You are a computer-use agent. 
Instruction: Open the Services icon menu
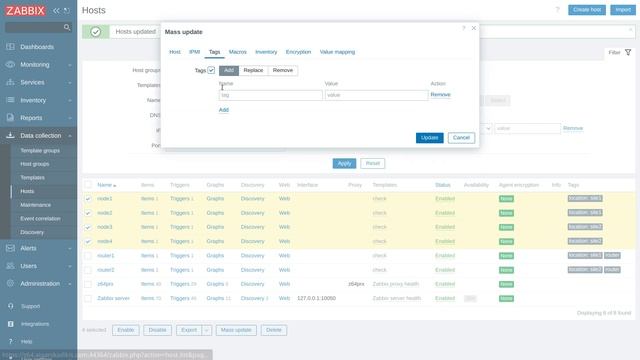[10, 82]
